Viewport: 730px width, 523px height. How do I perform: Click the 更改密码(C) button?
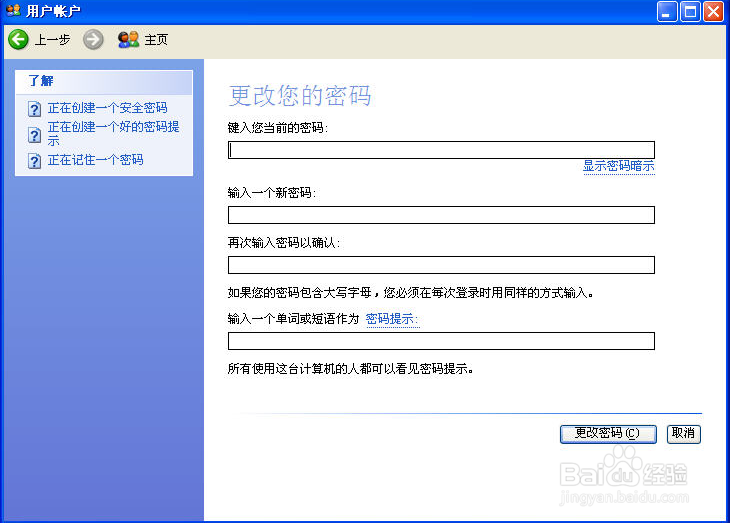(x=608, y=434)
